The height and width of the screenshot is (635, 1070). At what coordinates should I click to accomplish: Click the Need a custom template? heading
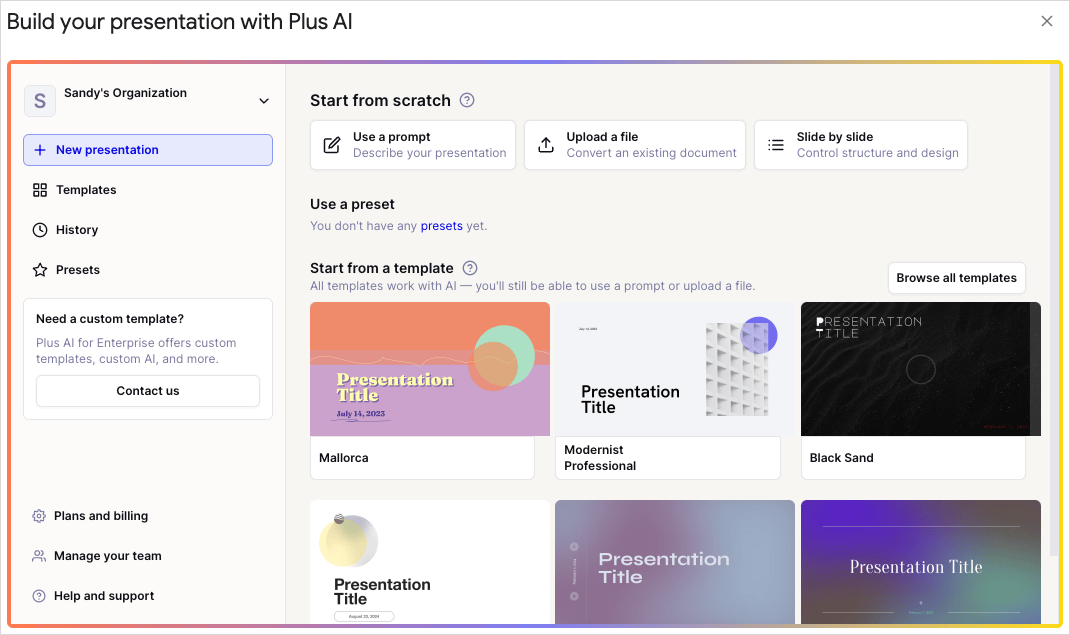(x=110, y=319)
